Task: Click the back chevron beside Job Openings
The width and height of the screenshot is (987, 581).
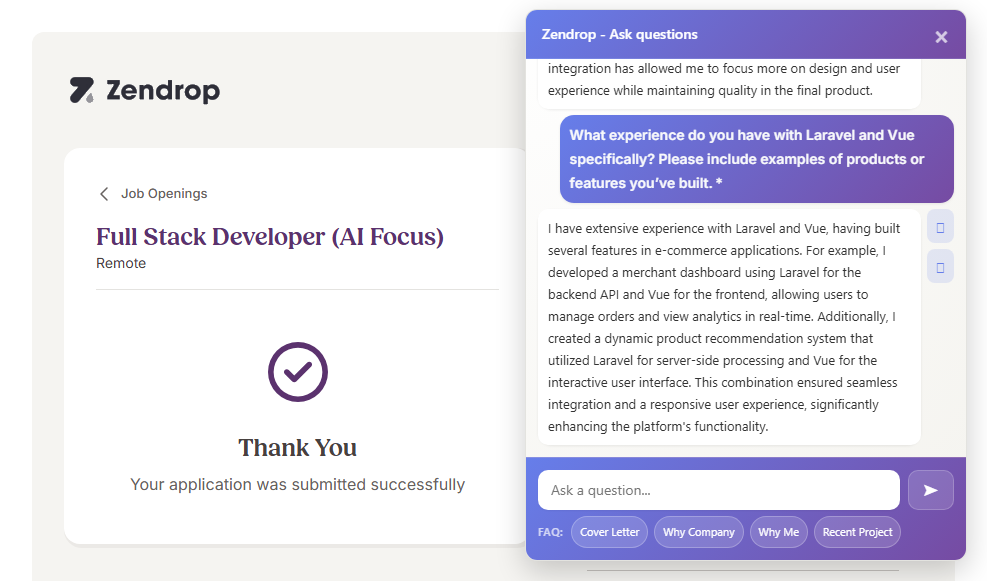Action: [104, 194]
